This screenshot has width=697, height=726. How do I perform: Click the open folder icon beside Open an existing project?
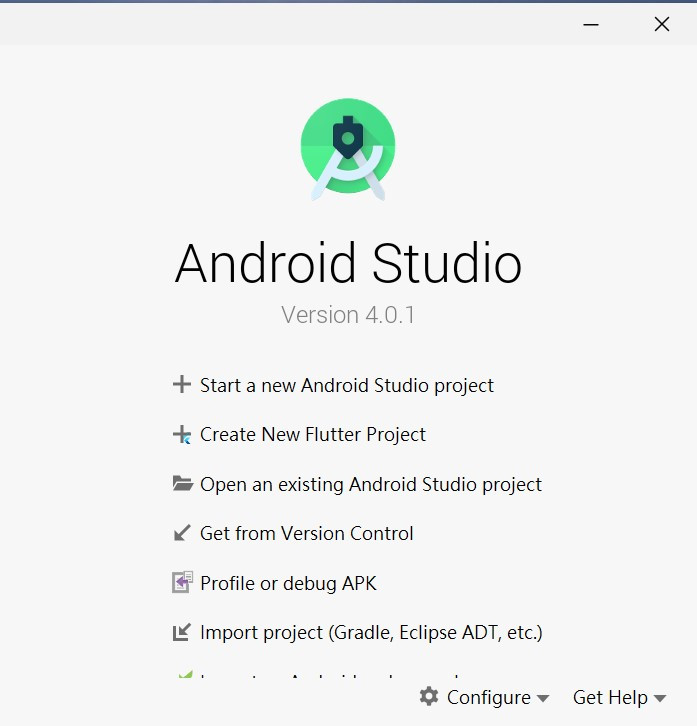coord(182,483)
